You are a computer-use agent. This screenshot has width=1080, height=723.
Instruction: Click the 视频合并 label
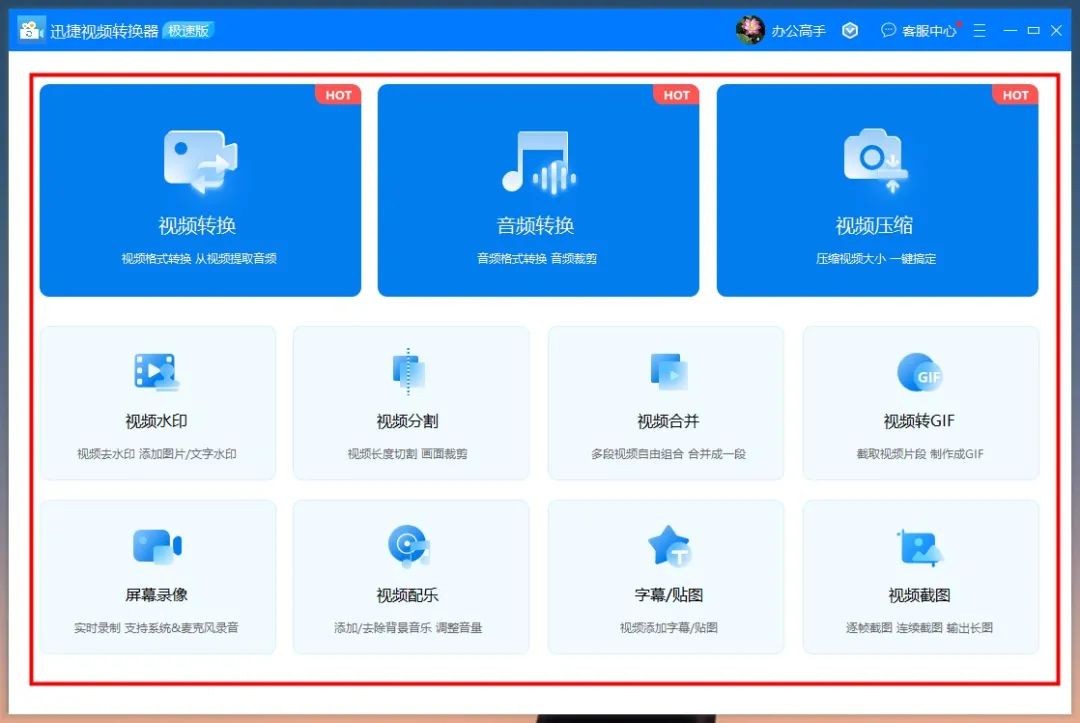coord(668,421)
